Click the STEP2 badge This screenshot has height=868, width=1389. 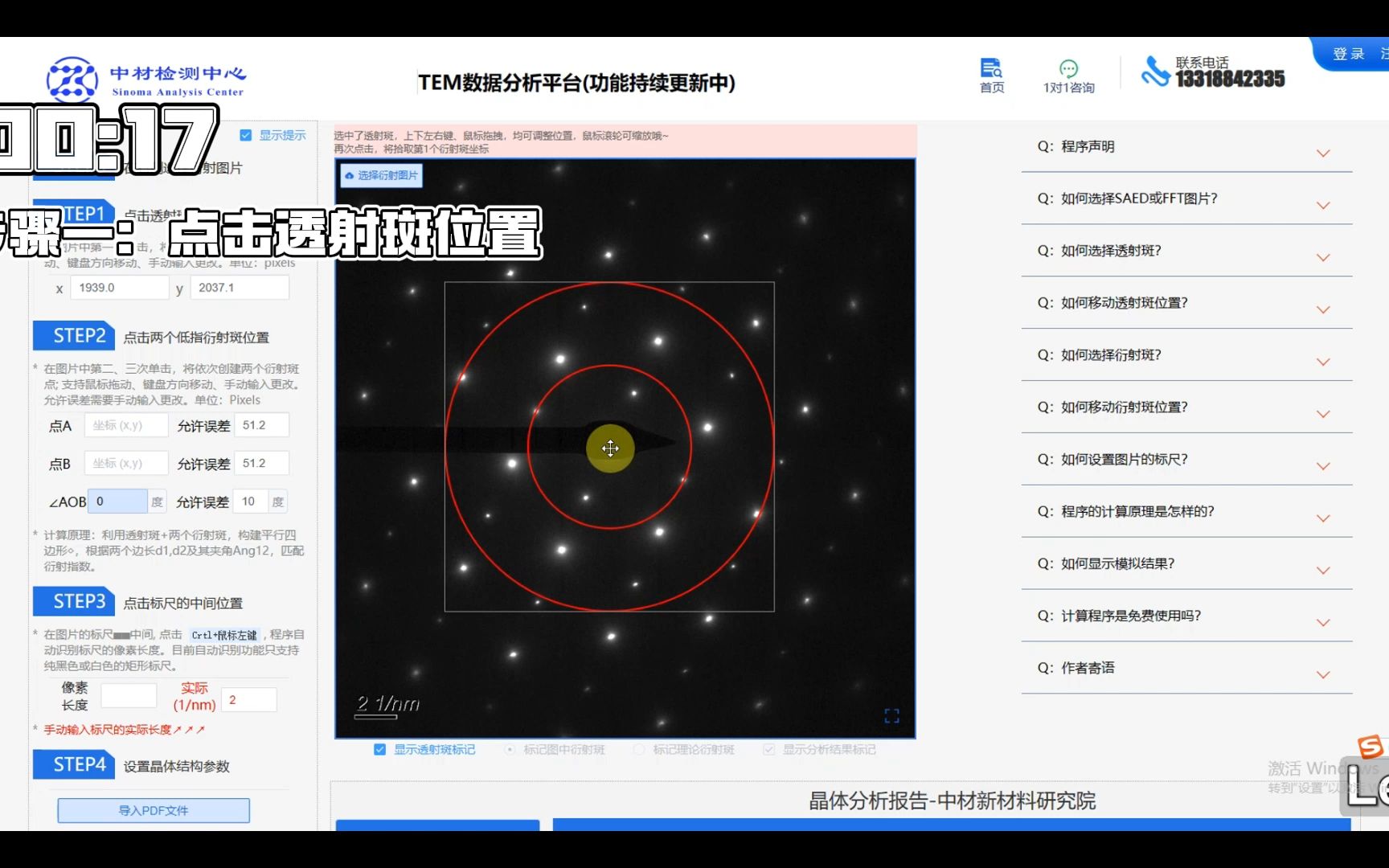73,336
